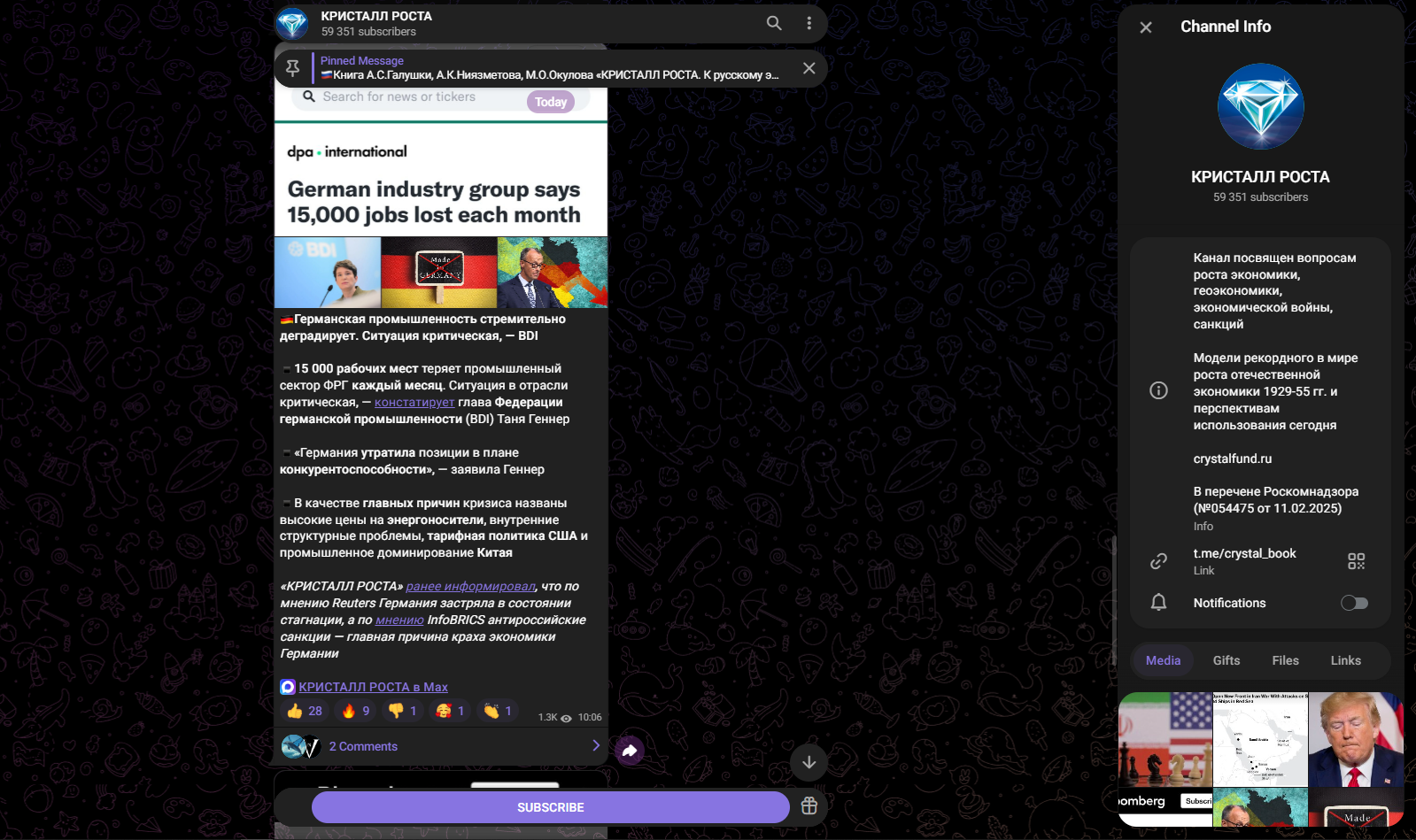Switch to the Gifts tab
Image resolution: width=1416 pixels, height=840 pixels.
(x=1226, y=660)
